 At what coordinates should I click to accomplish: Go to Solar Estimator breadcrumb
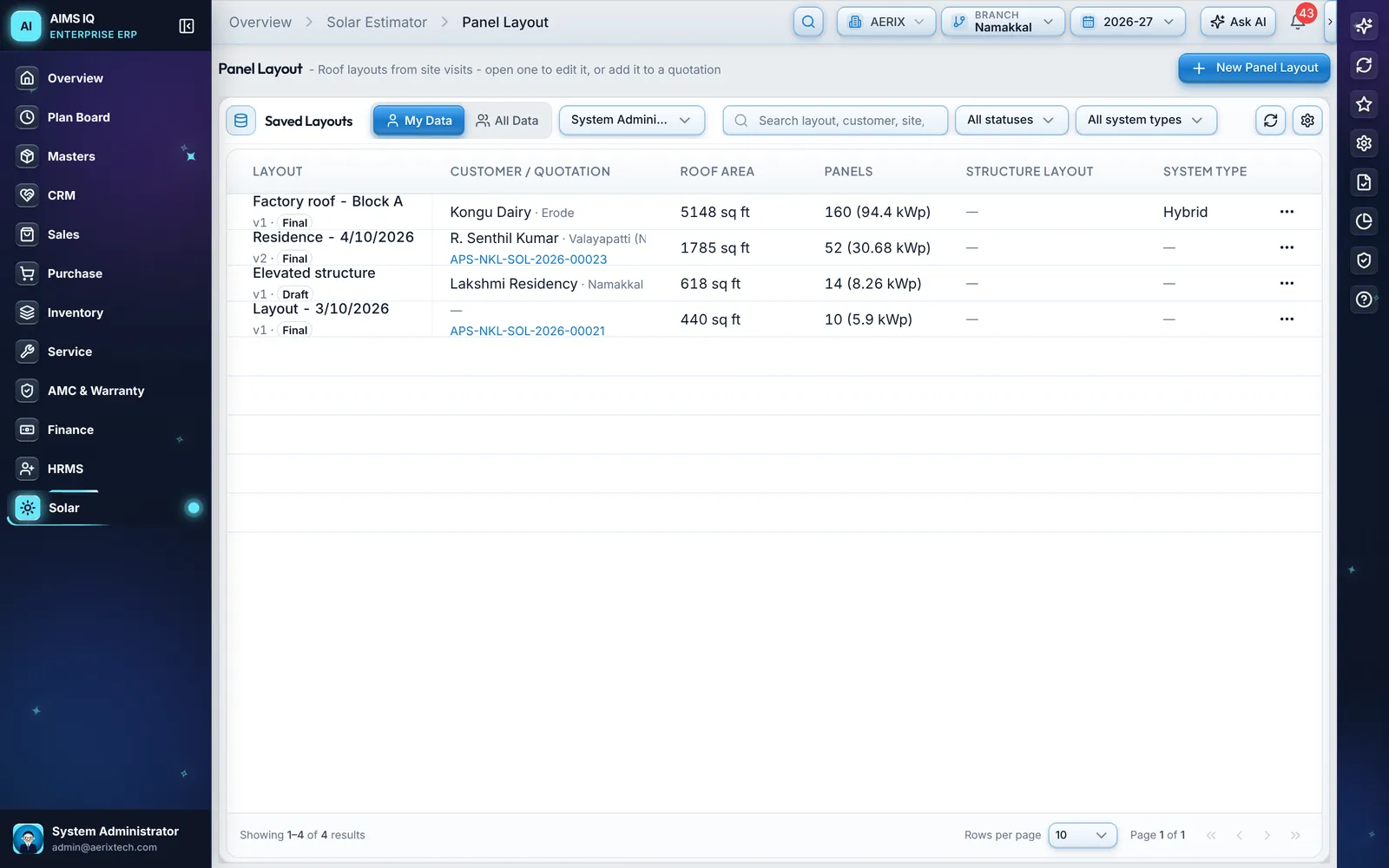click(377, 23)
